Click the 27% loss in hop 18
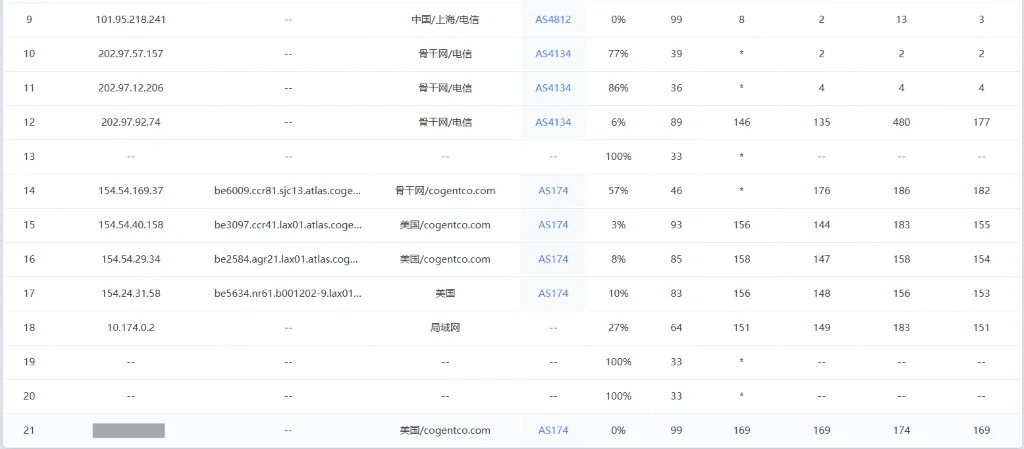 point(618,328)
